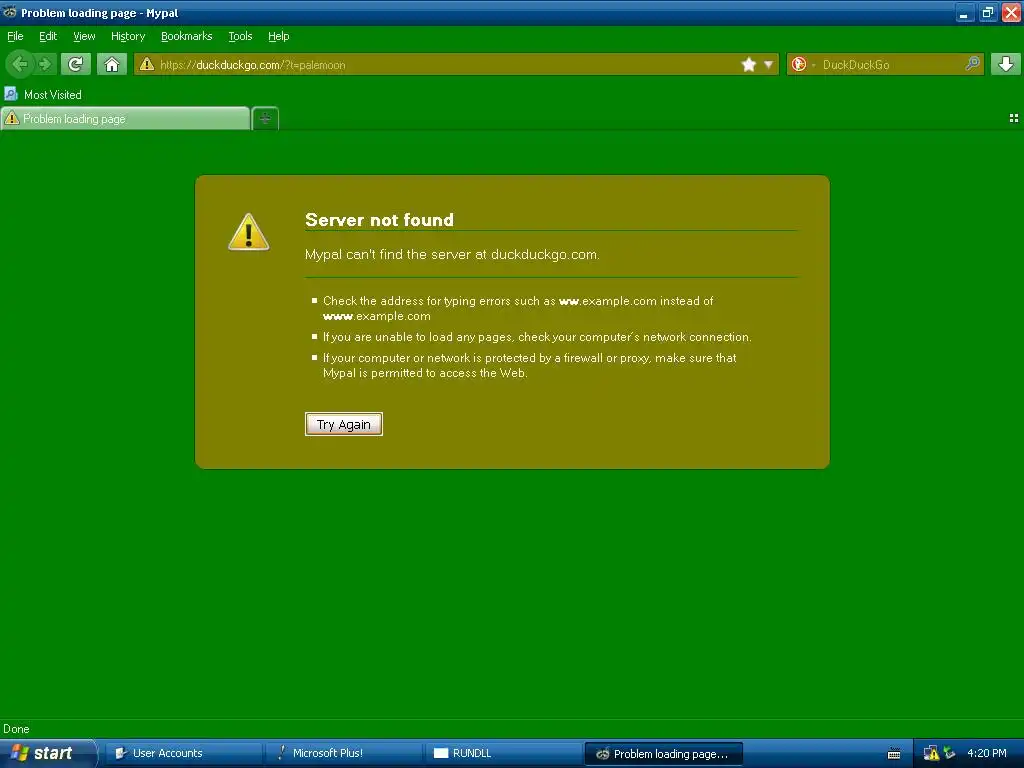The height and width of the screenshot is (768, 1024).
Task: Click the address bar warning icon
Action: click(x=147, y=64)
